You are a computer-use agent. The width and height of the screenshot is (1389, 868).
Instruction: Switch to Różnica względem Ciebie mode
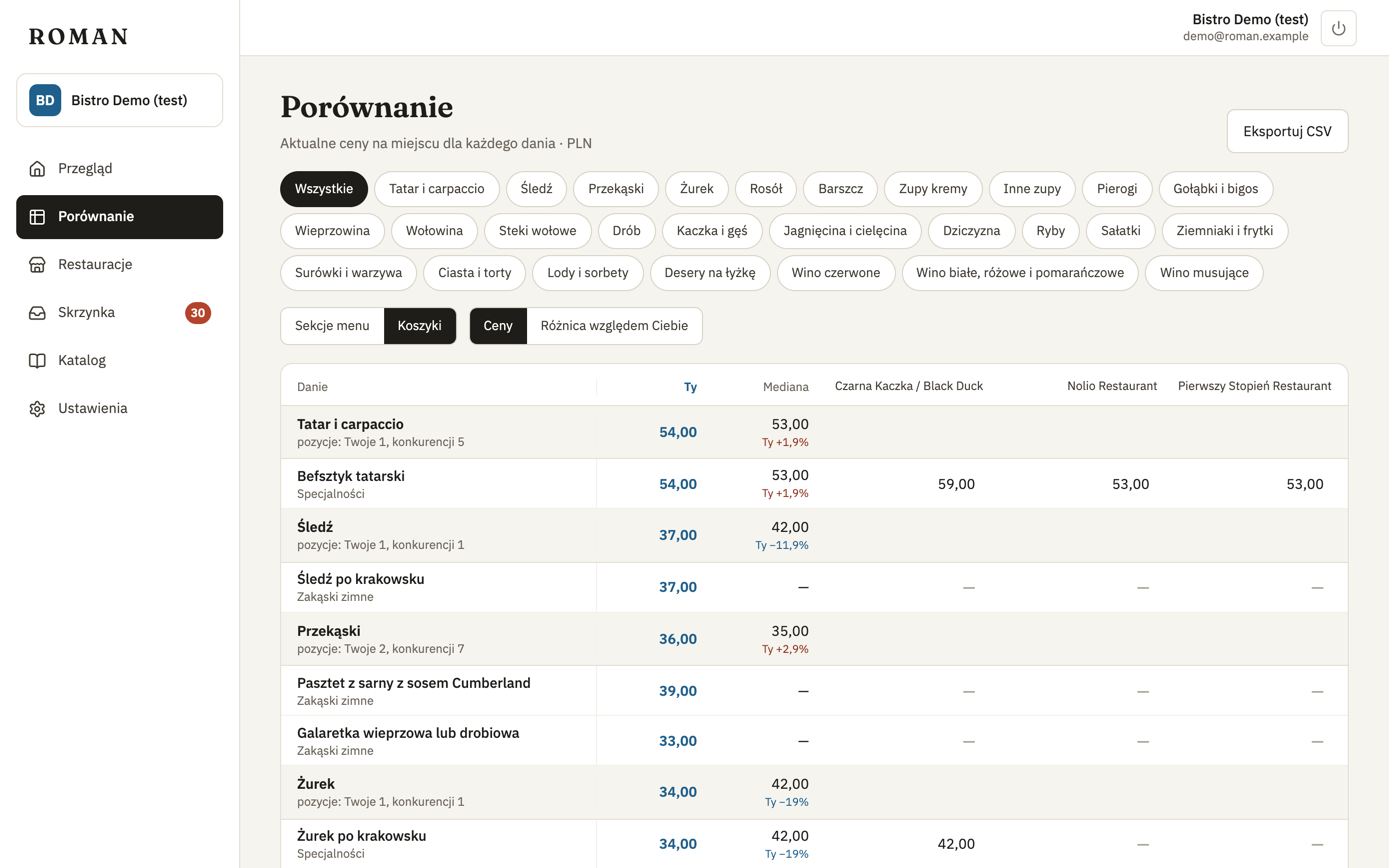pos(614,326)
